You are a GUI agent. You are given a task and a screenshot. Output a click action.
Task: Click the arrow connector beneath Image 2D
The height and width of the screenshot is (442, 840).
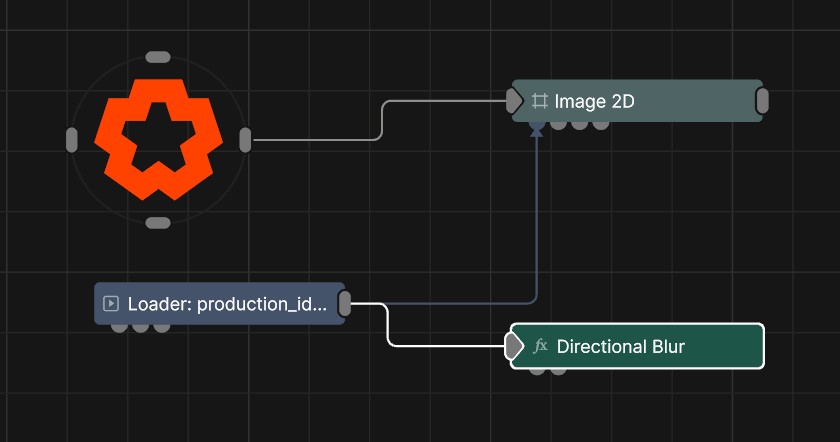(x=537, y=128)
